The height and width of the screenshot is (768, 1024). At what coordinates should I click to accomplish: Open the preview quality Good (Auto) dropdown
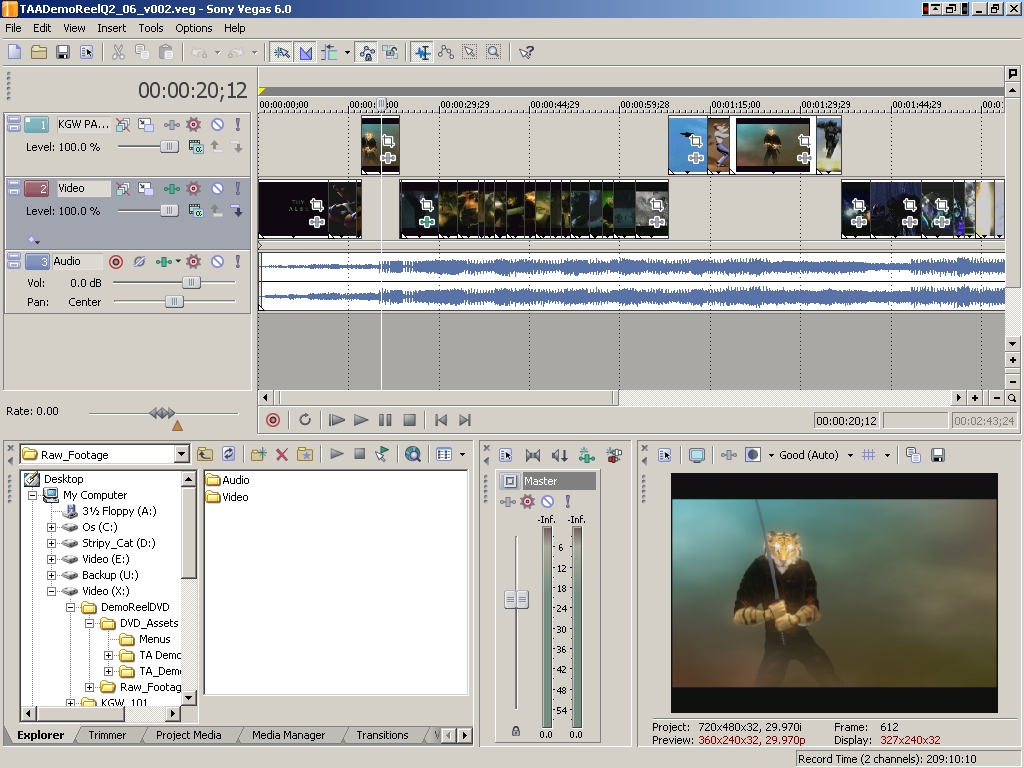click(x=850, y=455)
